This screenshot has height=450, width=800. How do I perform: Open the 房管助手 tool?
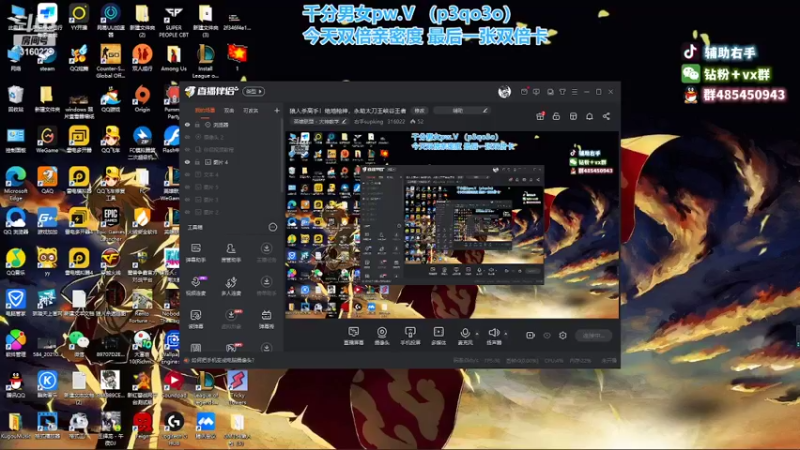click(231, 253)
